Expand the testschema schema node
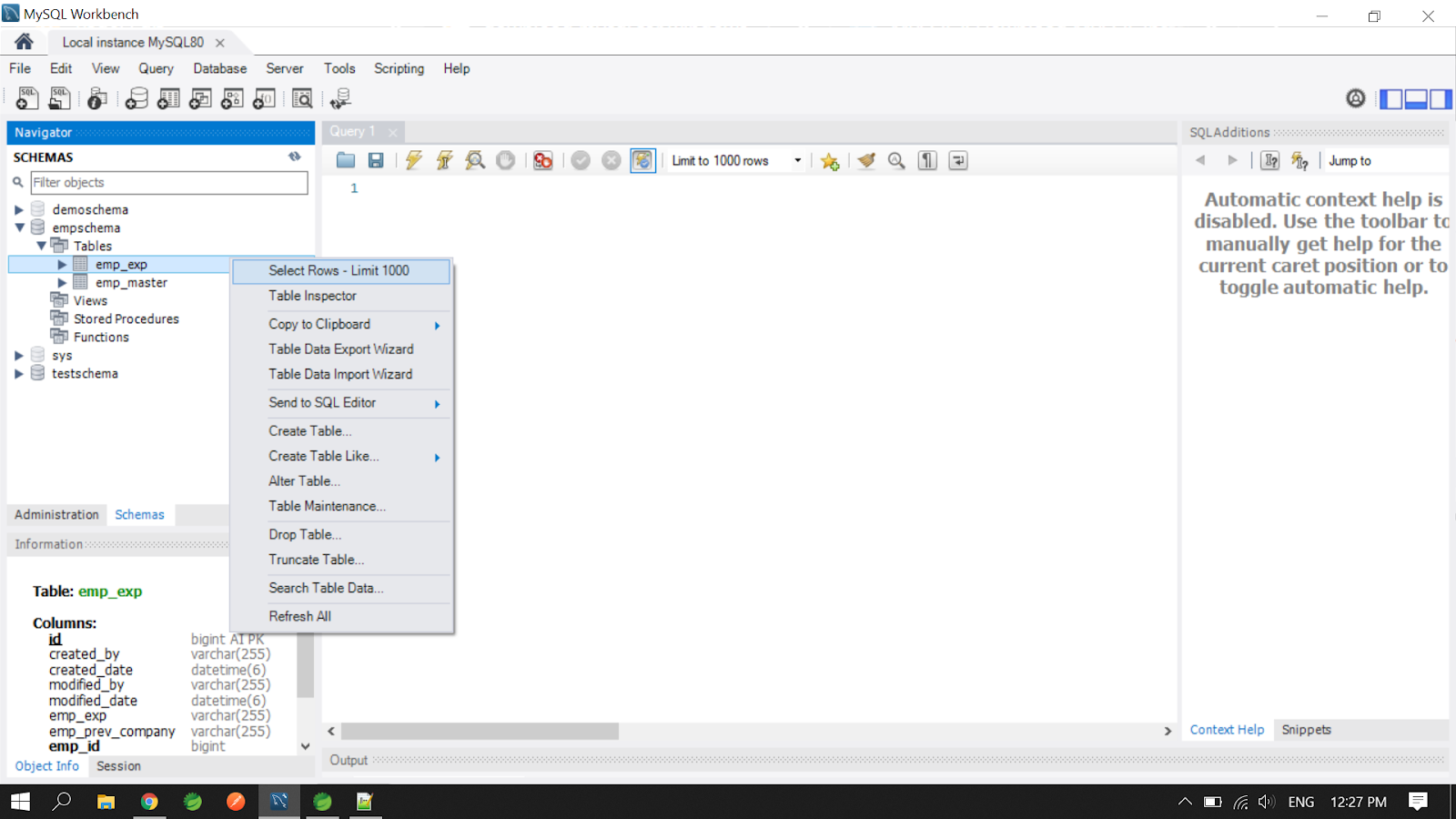 18,373
